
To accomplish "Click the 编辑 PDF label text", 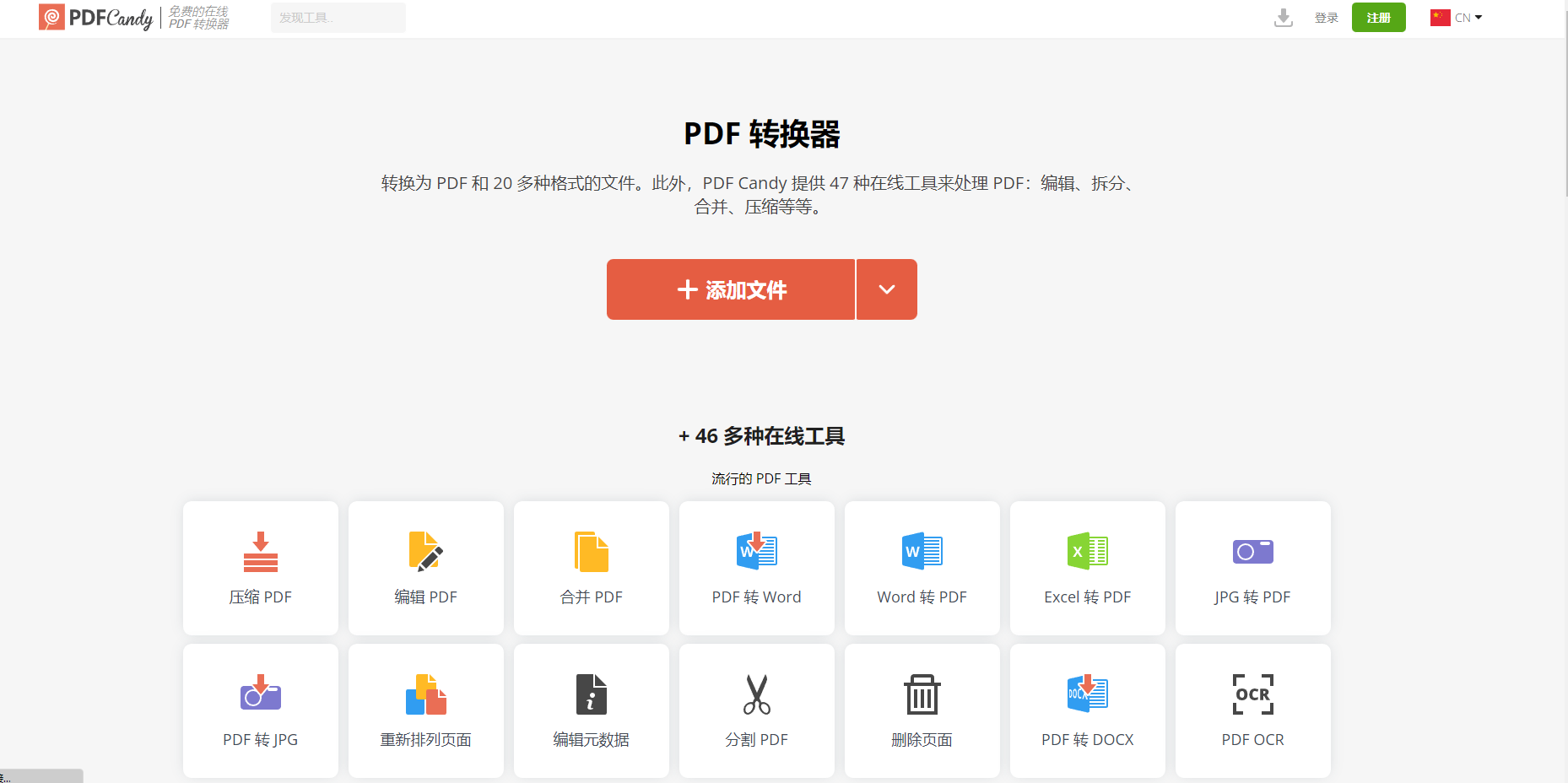I will pos(426,597).
